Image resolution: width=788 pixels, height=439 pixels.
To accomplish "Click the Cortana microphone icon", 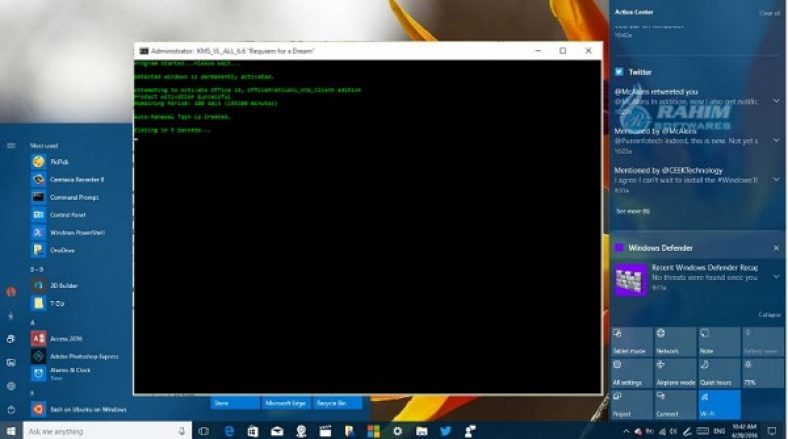I will point(181,431).
